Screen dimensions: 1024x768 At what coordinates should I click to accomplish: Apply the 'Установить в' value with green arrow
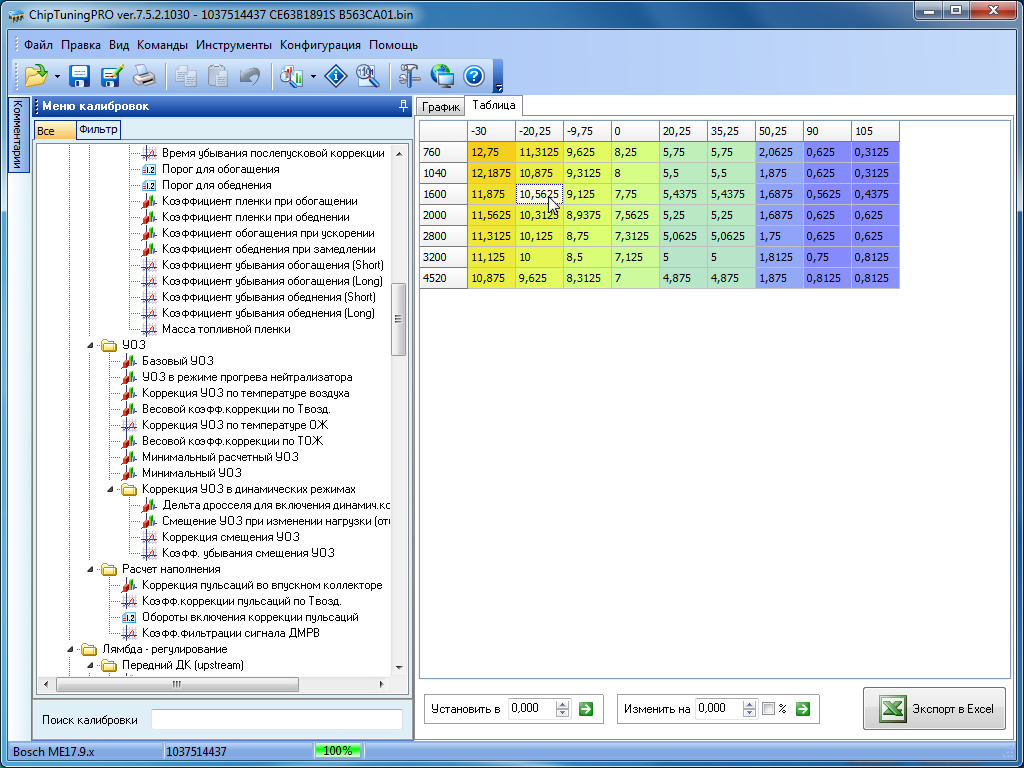click(586, 709)
